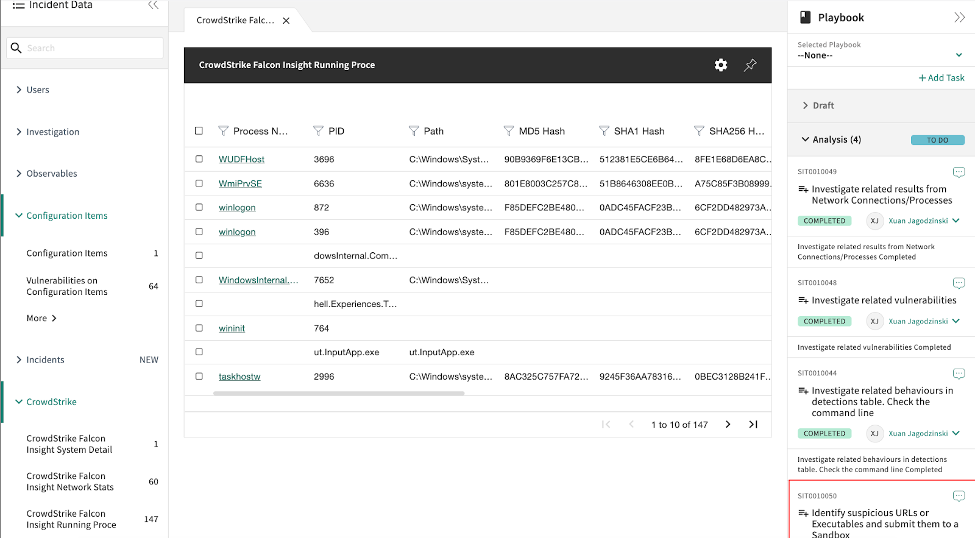
Task: Go to previous page of results
Action: pyautogui.click(x=631, y=424)
